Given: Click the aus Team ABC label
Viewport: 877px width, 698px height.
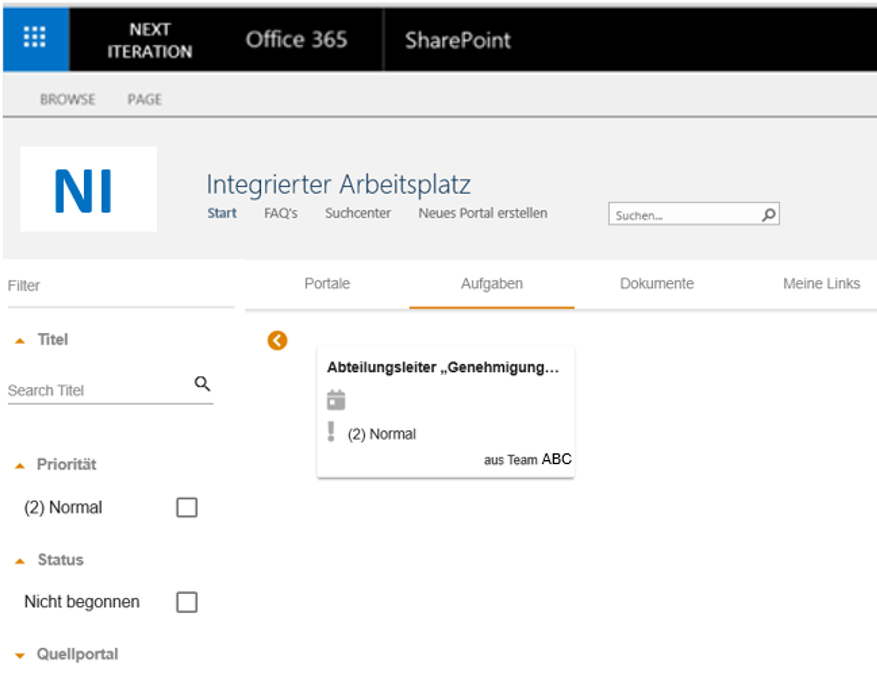Looking at the screenshot, I should 527,459.
